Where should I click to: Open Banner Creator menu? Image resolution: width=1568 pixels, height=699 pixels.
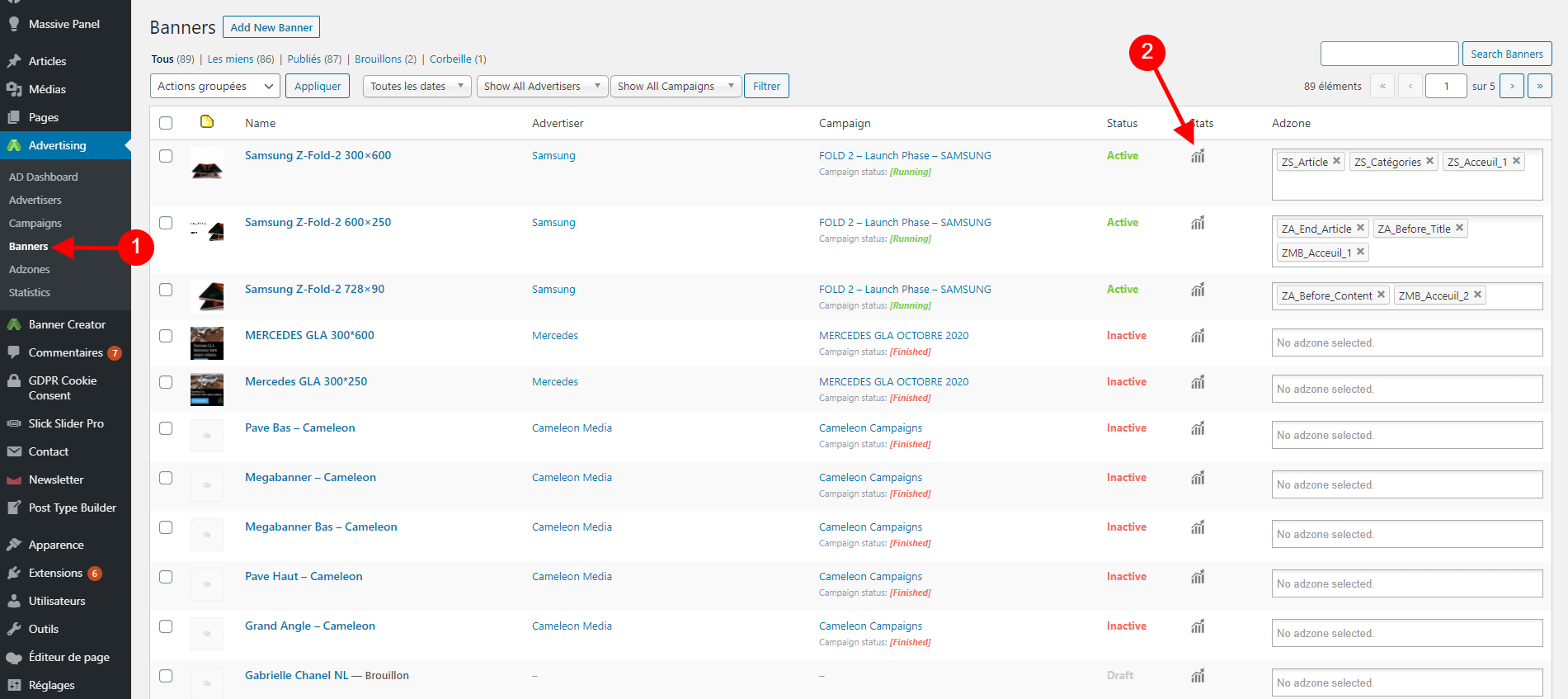pos(66,324)
